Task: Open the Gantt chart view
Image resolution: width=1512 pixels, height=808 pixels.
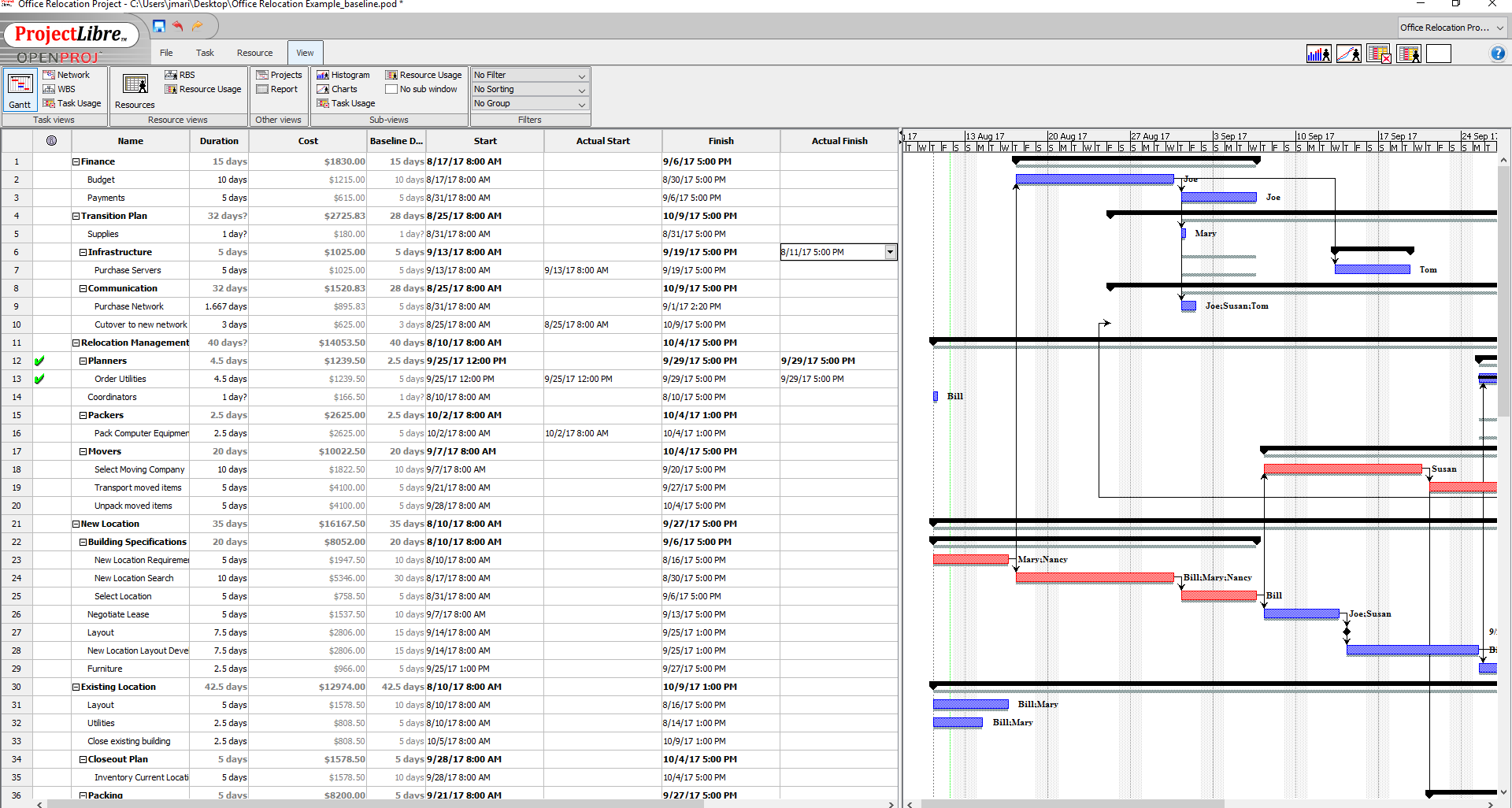Action: click(20, 89)
